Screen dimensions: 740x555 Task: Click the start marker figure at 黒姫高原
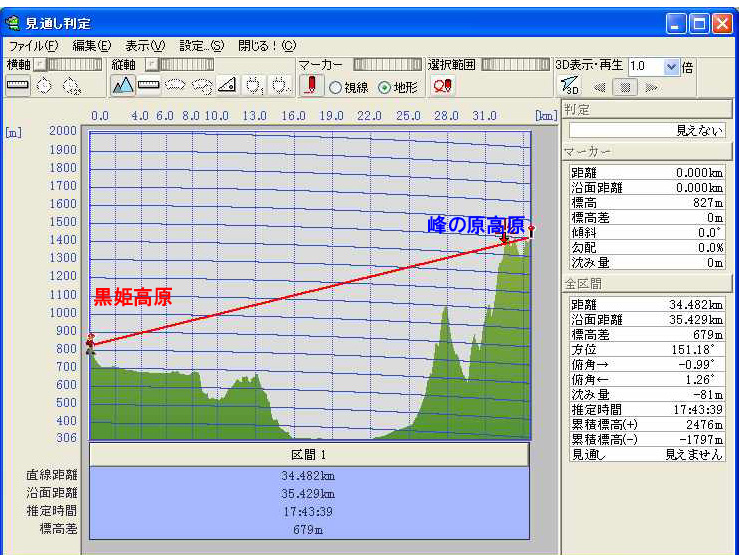(x=90, y=344)
